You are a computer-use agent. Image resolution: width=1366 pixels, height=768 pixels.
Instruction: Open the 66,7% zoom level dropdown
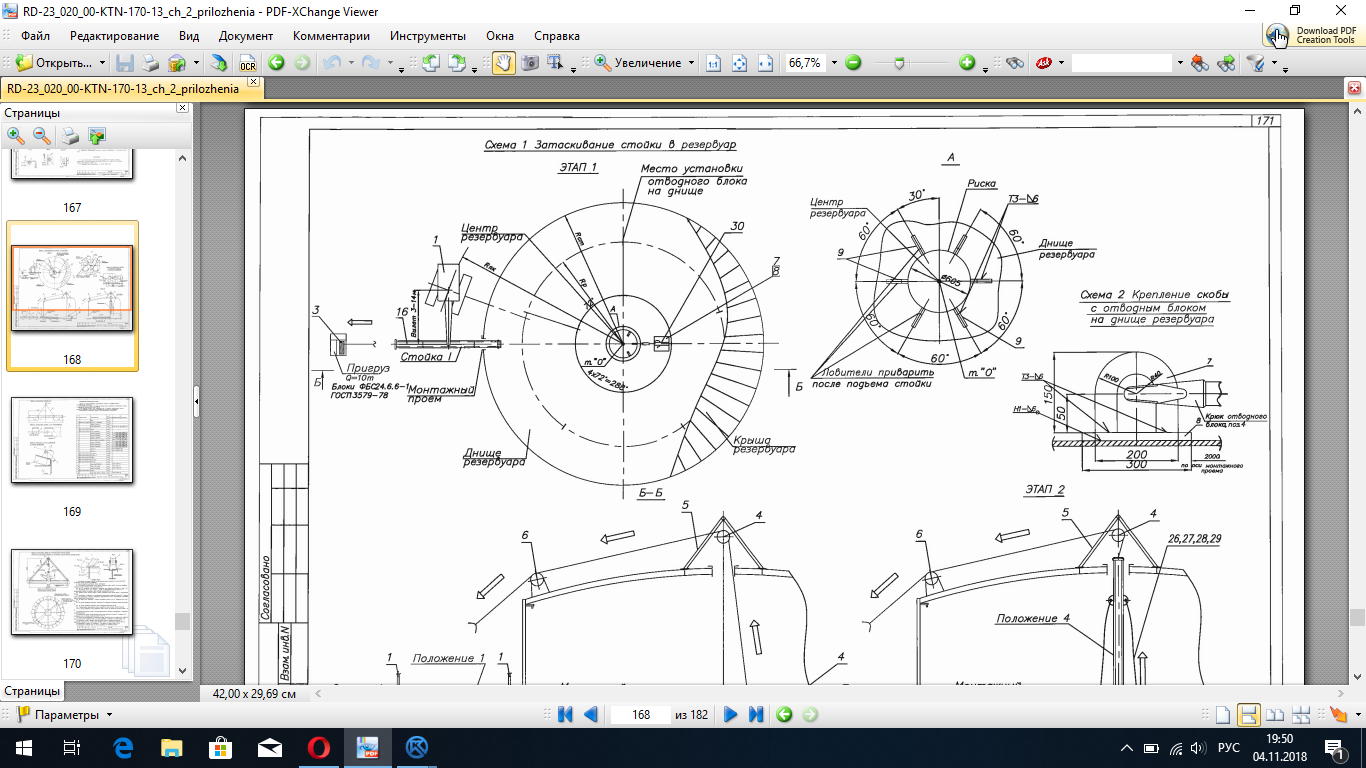832,63
